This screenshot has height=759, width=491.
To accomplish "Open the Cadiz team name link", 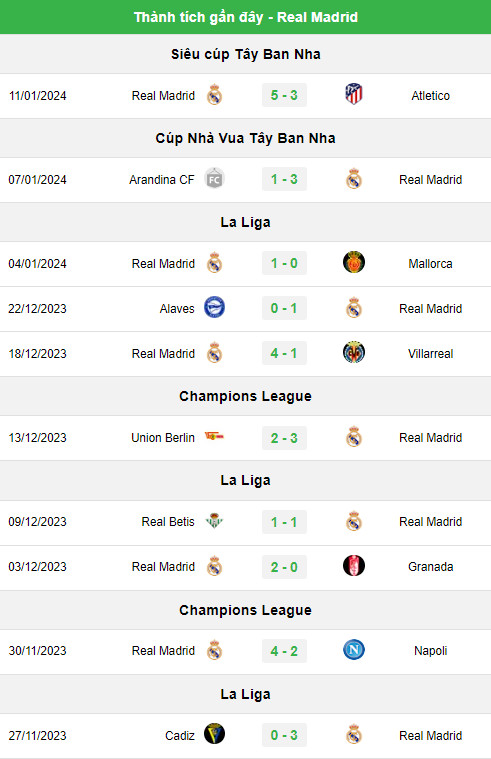I will click(x=180, y=736).
